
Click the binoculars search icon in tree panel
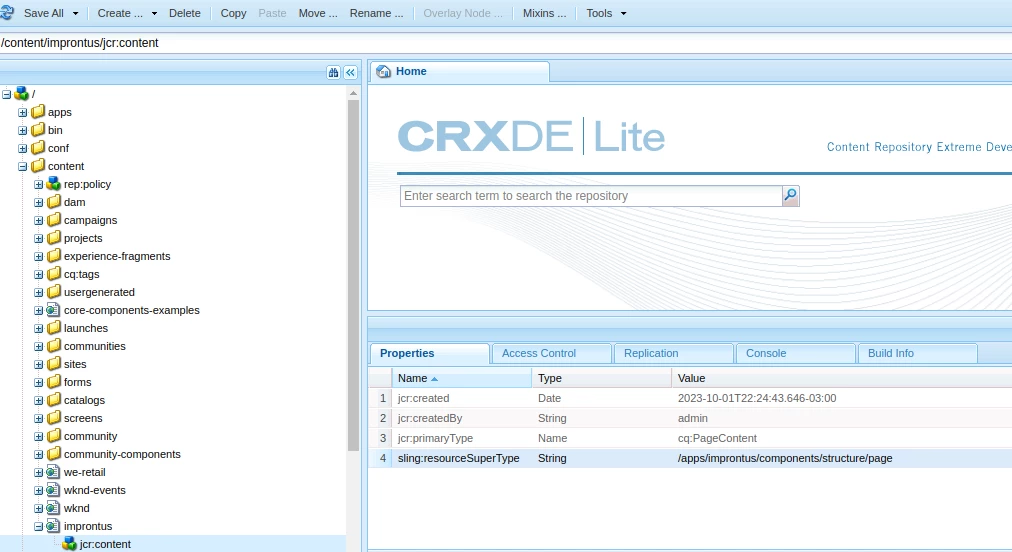(333, 72)
